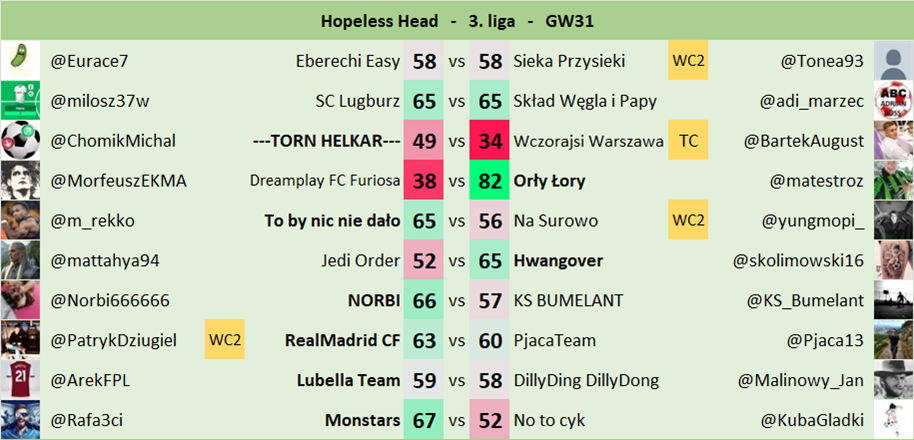This screenshot has height=440, width=914.
Task: Click the soccer ball avatar of @ChomikMichal
Action: [20, 141]
